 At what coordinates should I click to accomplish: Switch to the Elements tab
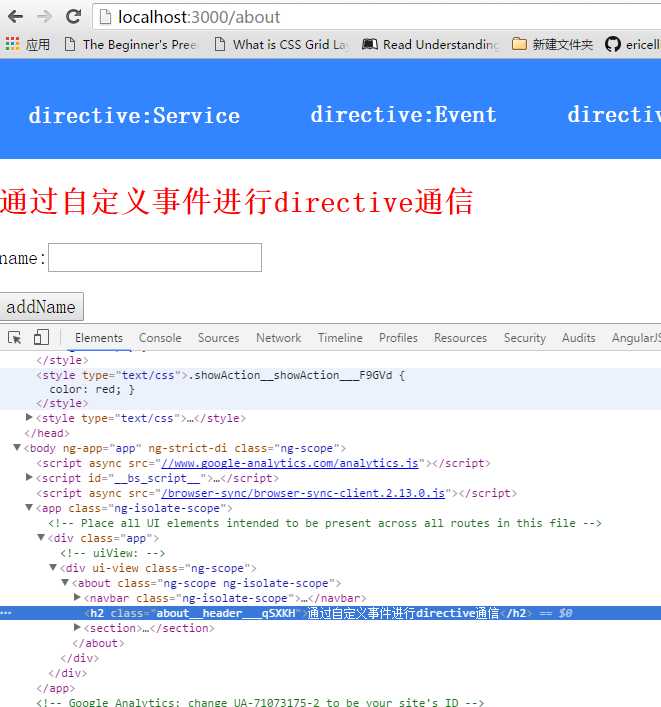click(99, 338)
